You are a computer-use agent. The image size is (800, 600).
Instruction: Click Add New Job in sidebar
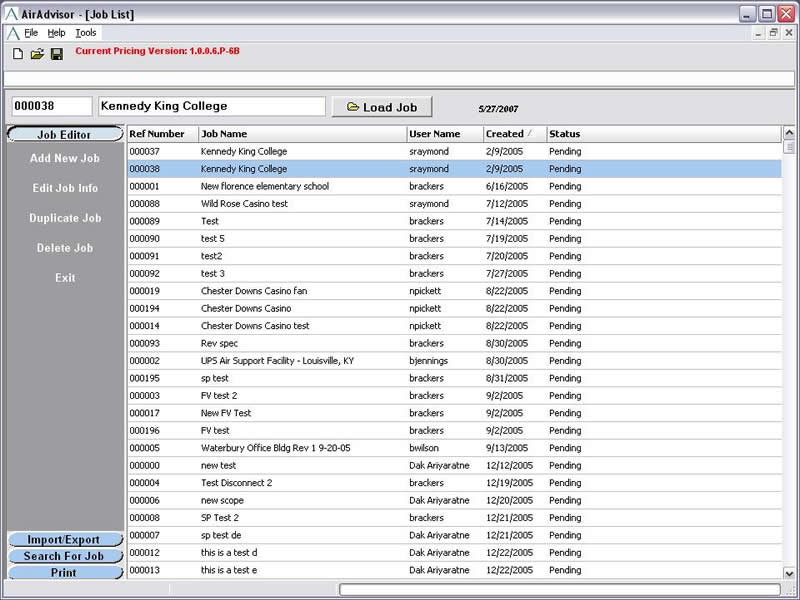[x=65, y=158]
